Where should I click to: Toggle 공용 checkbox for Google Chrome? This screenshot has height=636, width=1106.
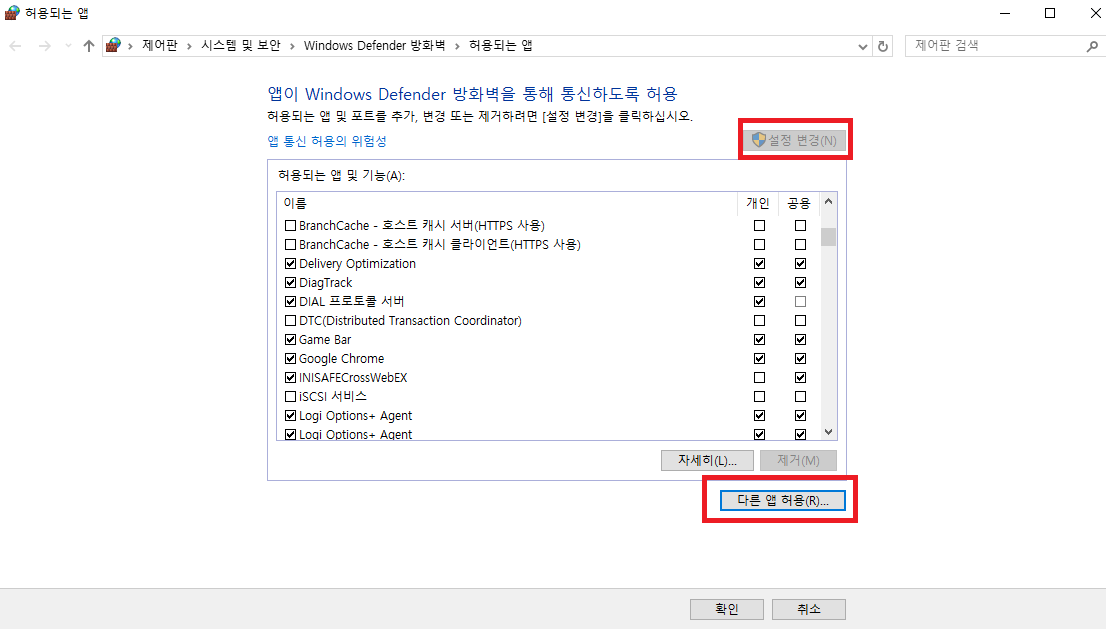pos(800,359)
